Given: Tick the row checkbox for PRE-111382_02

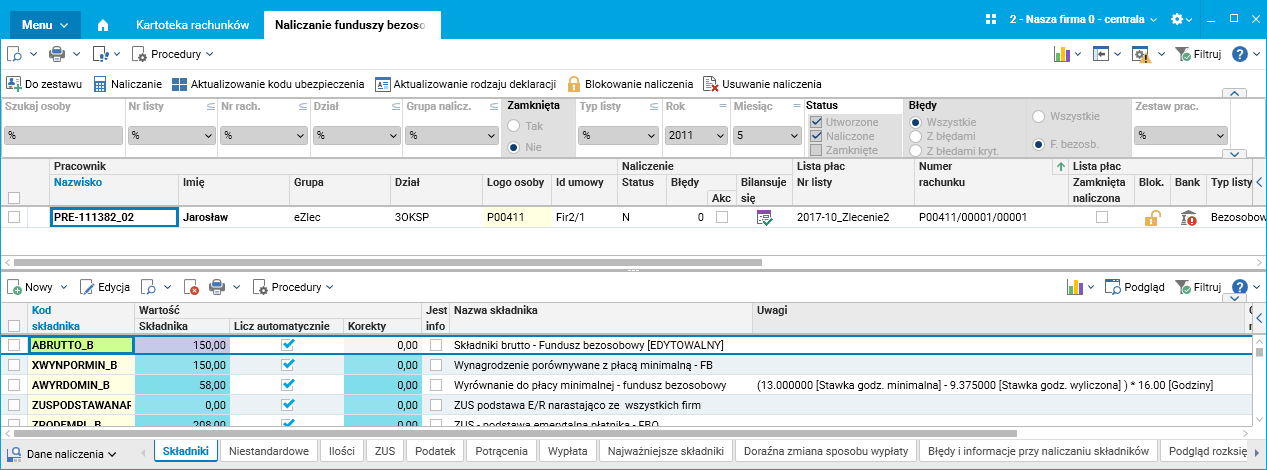Looking at the screenshot, I should click(x=14, y=217).
